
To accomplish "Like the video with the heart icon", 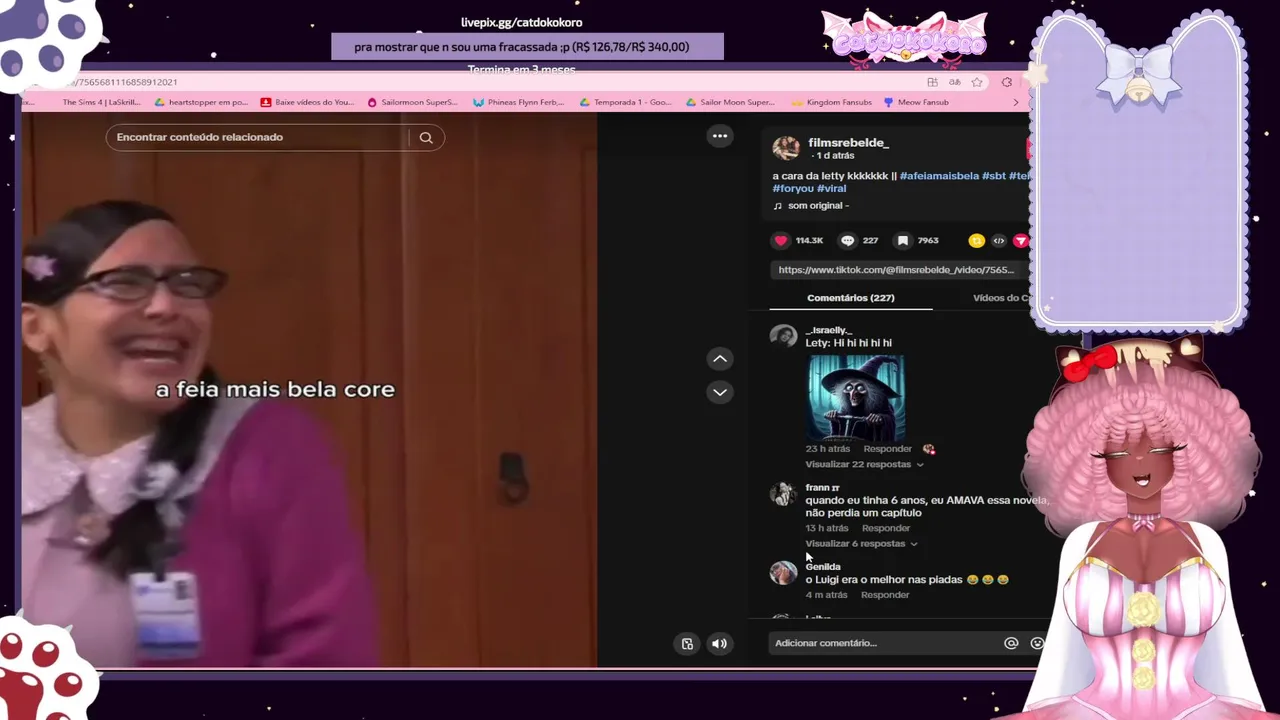I will [781, 241].
